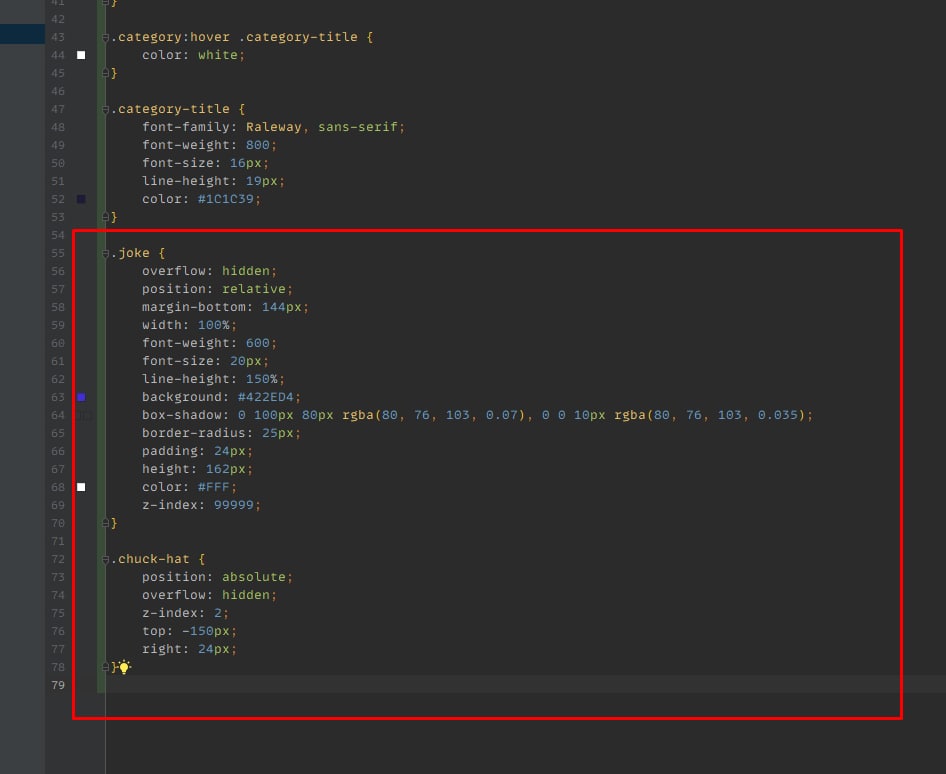Click the intention lightbulb on line 78

click(x=124, y=667)
